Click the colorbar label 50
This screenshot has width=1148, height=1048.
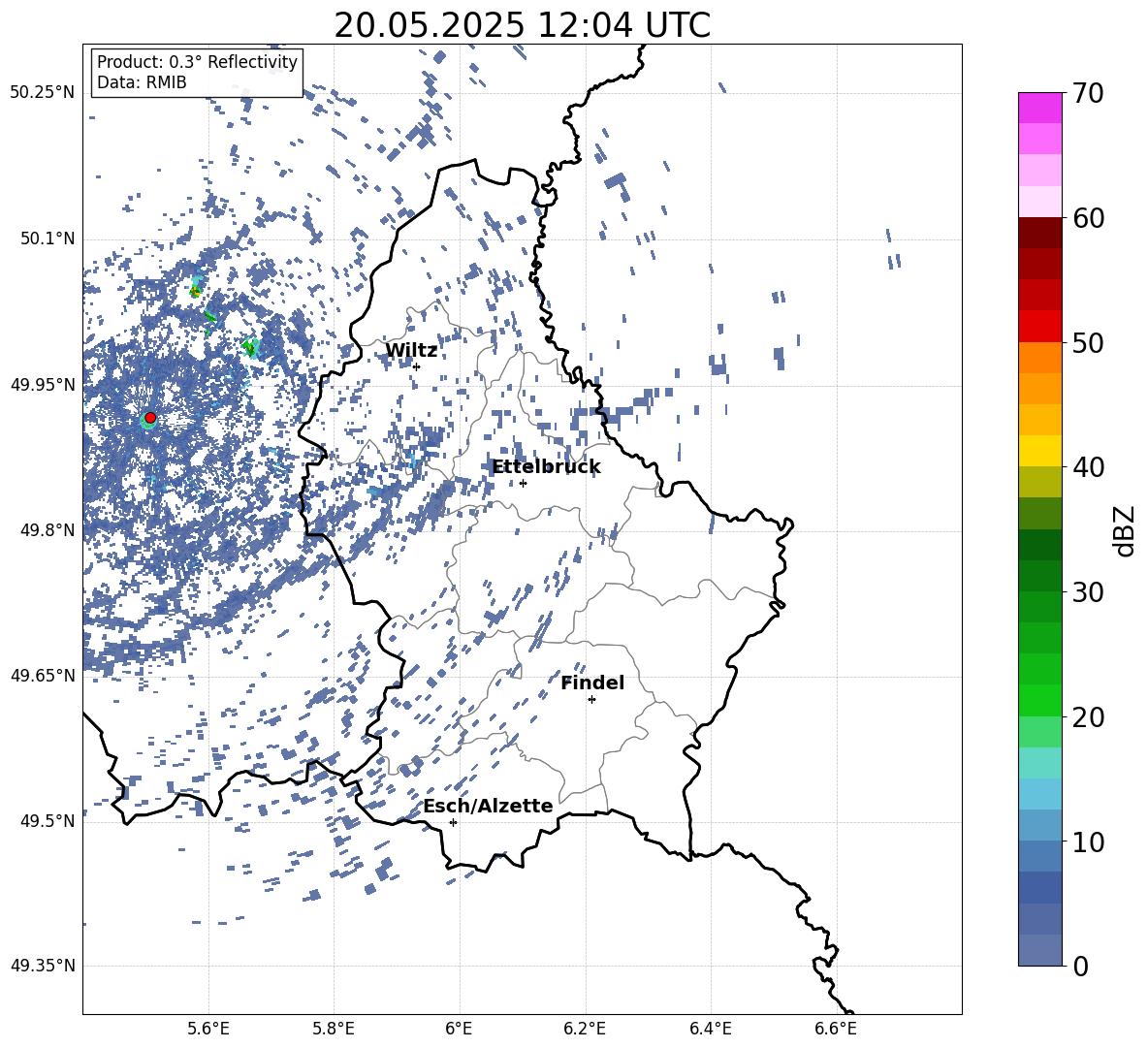tap(1088, 342)
